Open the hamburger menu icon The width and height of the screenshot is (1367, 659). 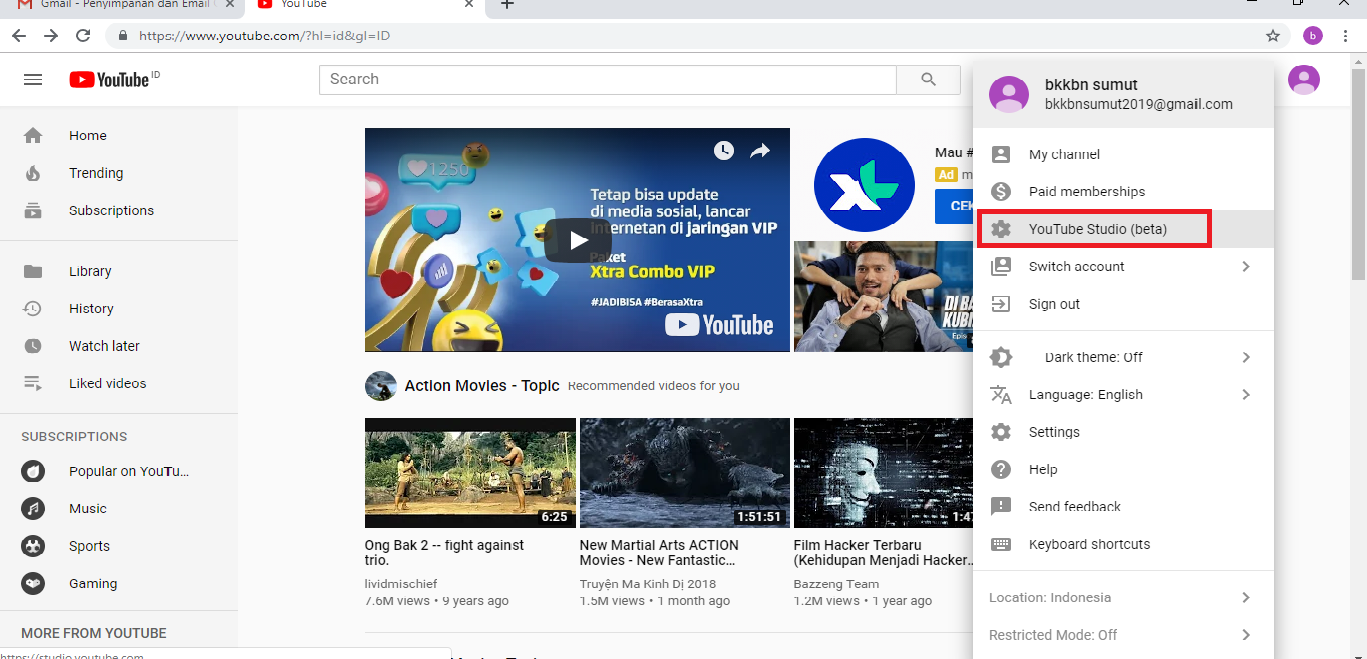pos(33,79)
